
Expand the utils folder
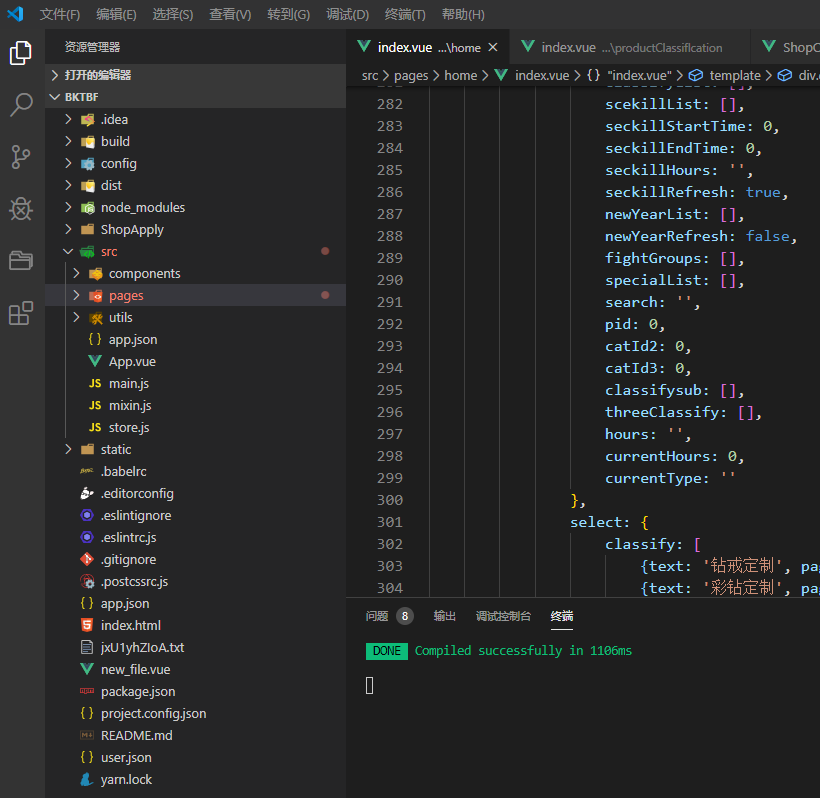tap(76, 317)
